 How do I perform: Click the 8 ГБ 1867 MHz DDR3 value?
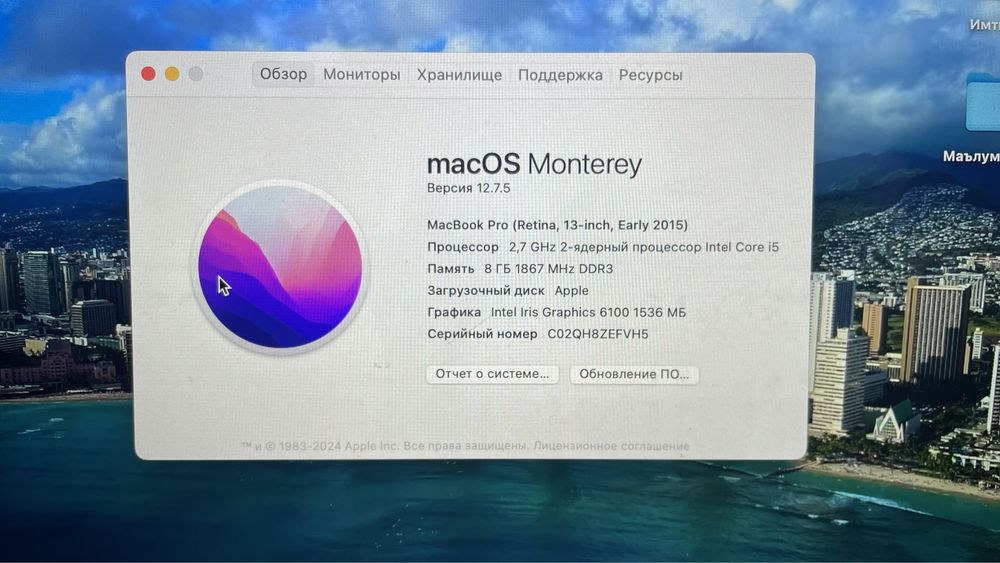coord(548,268)
